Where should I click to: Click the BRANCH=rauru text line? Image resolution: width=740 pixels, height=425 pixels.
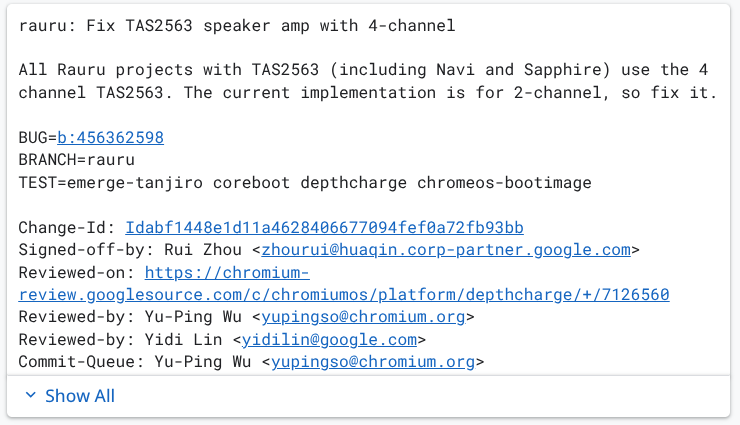[76, 159]
